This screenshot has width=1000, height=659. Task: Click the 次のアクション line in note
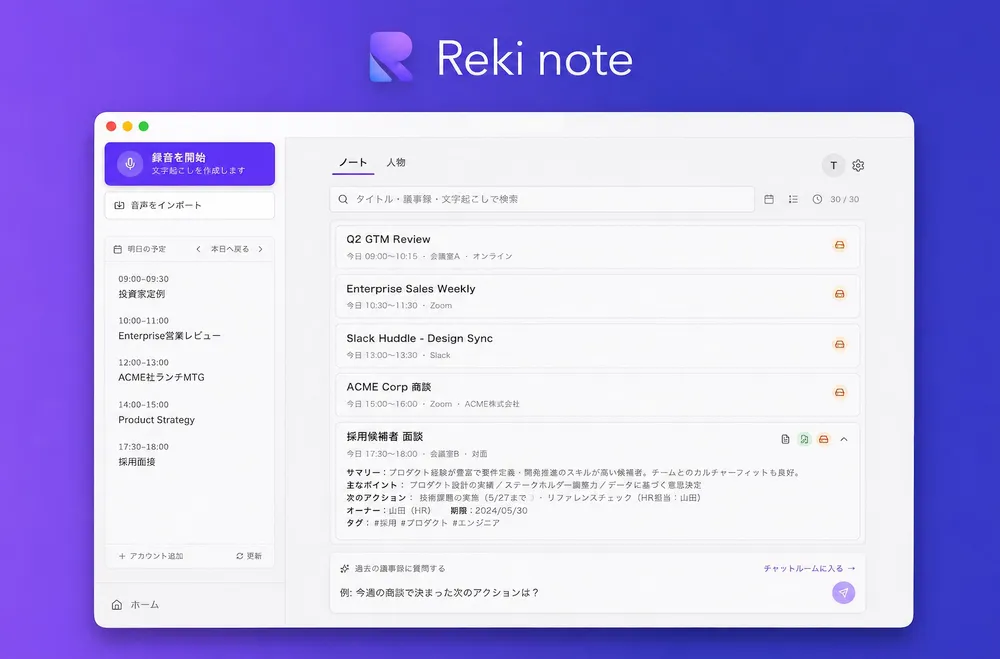524,498
